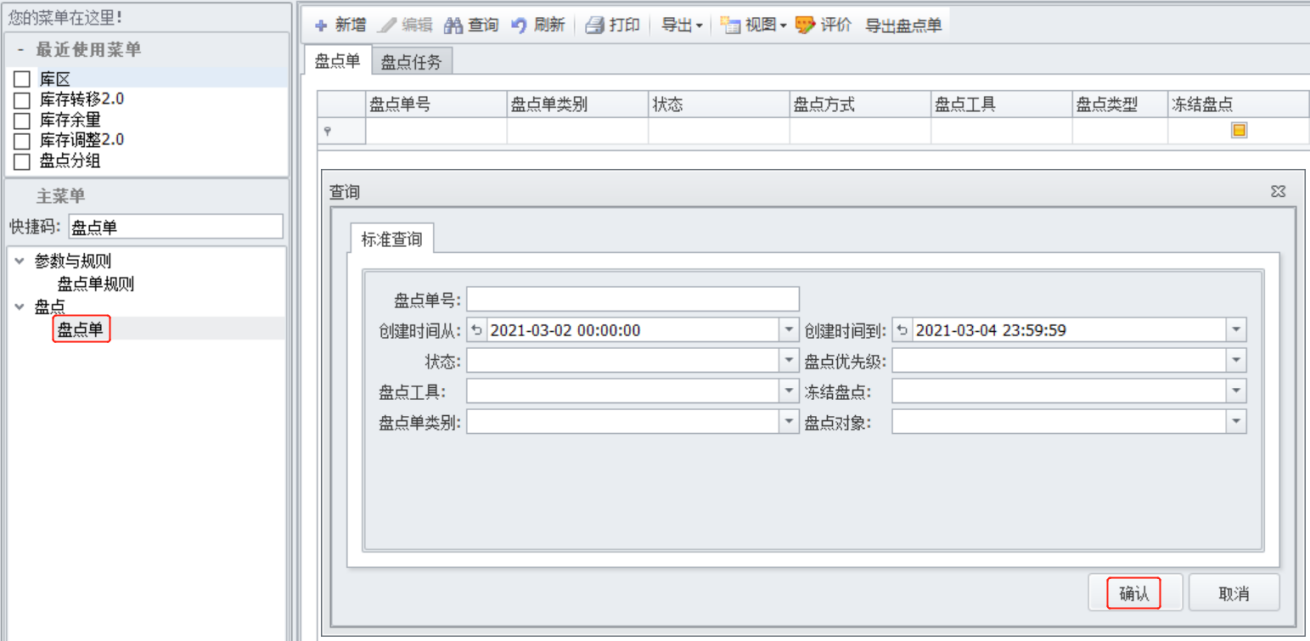Click the 刷新 refresh icon
Viewport: 1310px width, 641px height.
[519, 26]
